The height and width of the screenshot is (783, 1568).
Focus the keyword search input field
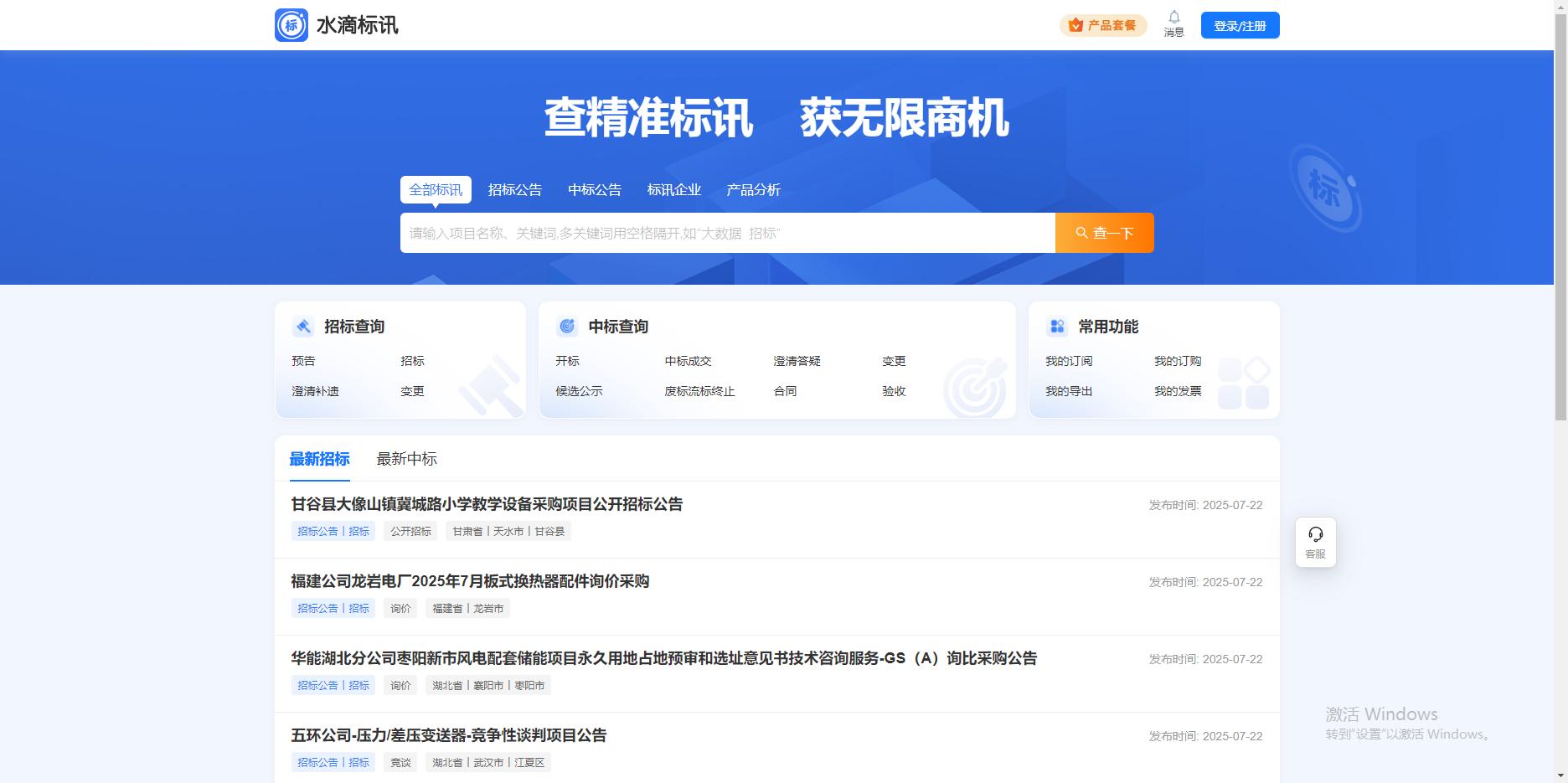[727, 233]
